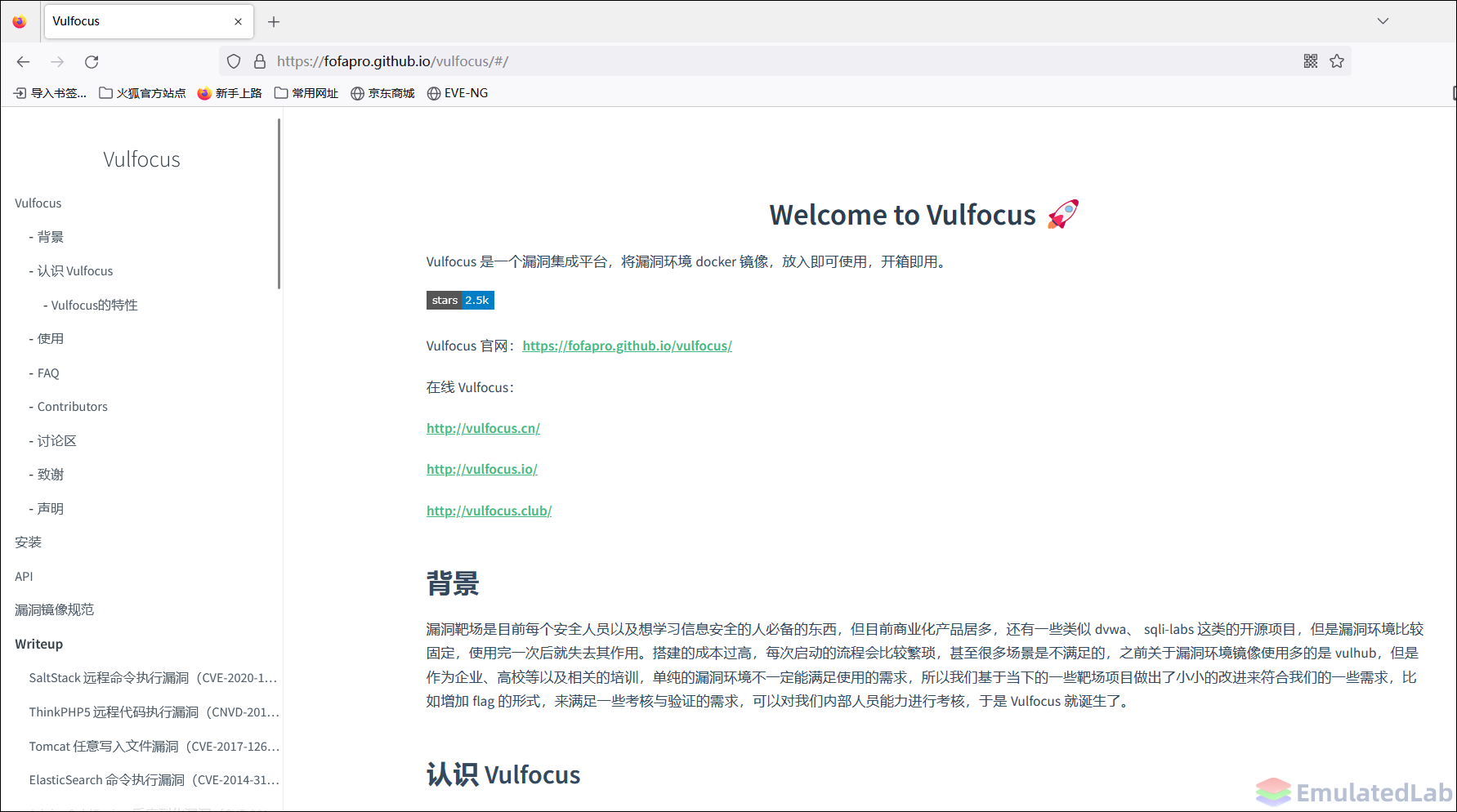Image resolution: width=1457 pixels, height=812 pixels.
Task: Open the ElasticSearch 命令执行漏洞 writeup
Action: (154, 780)
